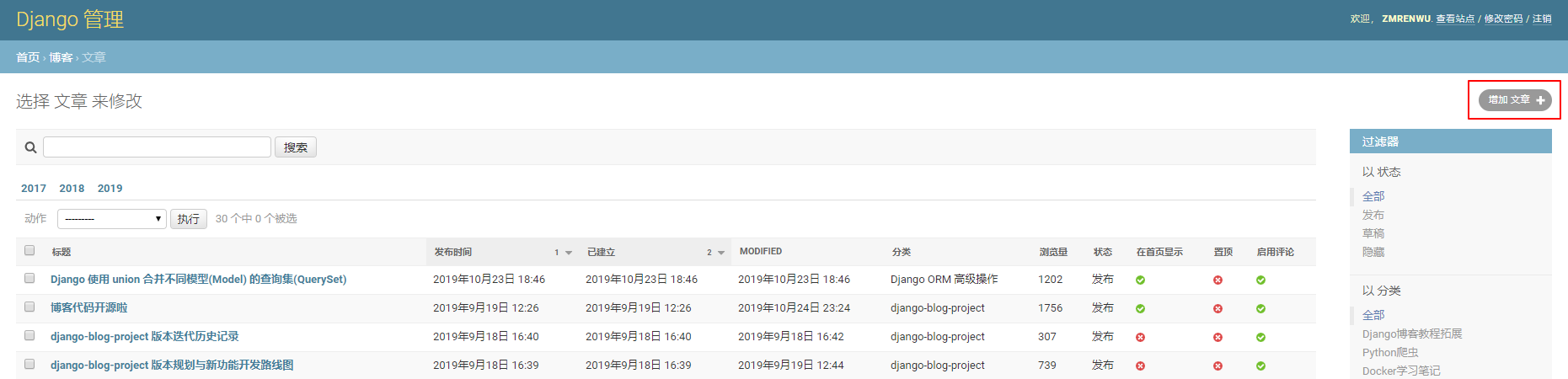The image size is (1568, 379).
Task: Click green 在首页显示 check icon in first row
Action: 1140,280
